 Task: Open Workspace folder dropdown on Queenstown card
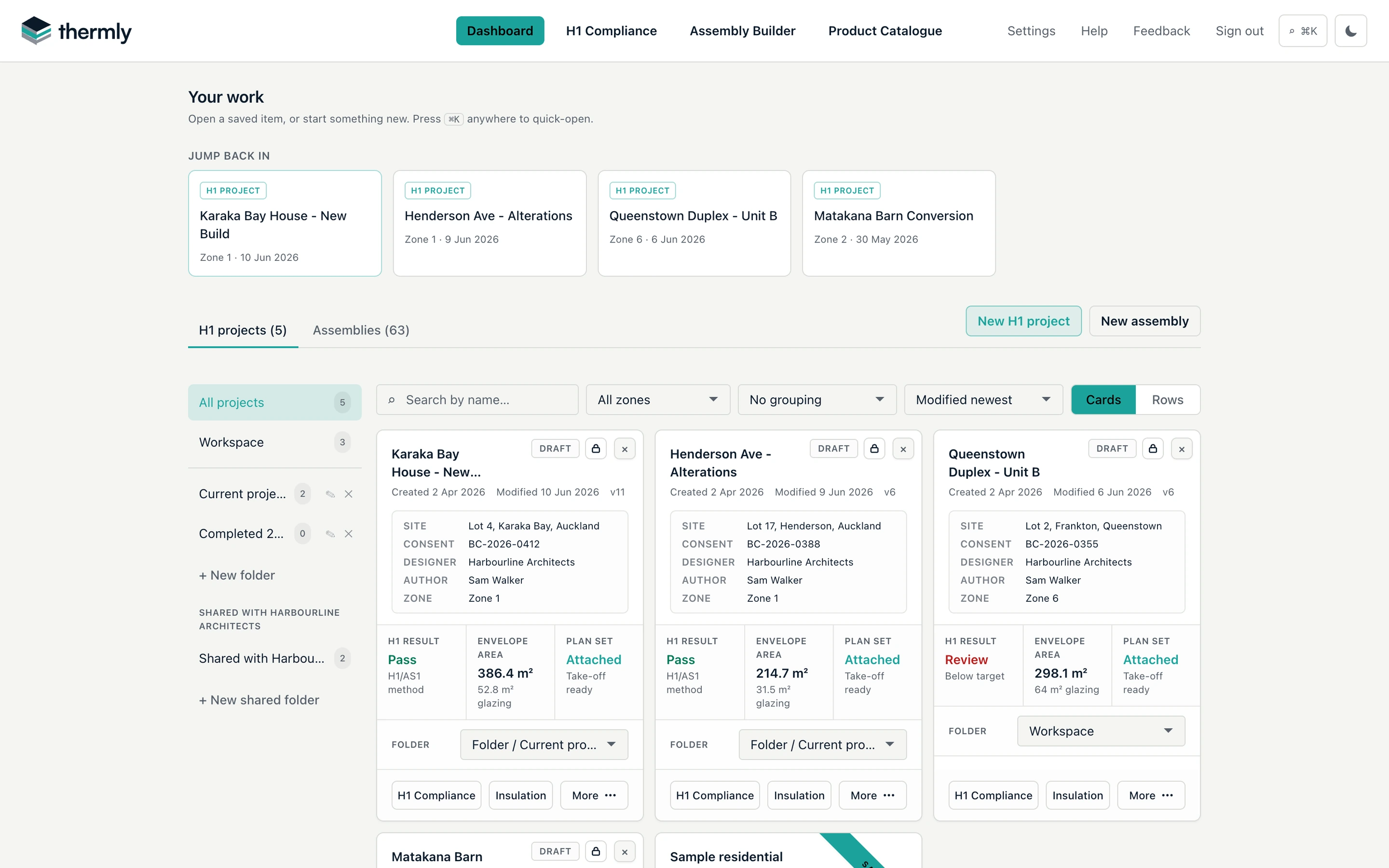click(x=1101, y=731)
